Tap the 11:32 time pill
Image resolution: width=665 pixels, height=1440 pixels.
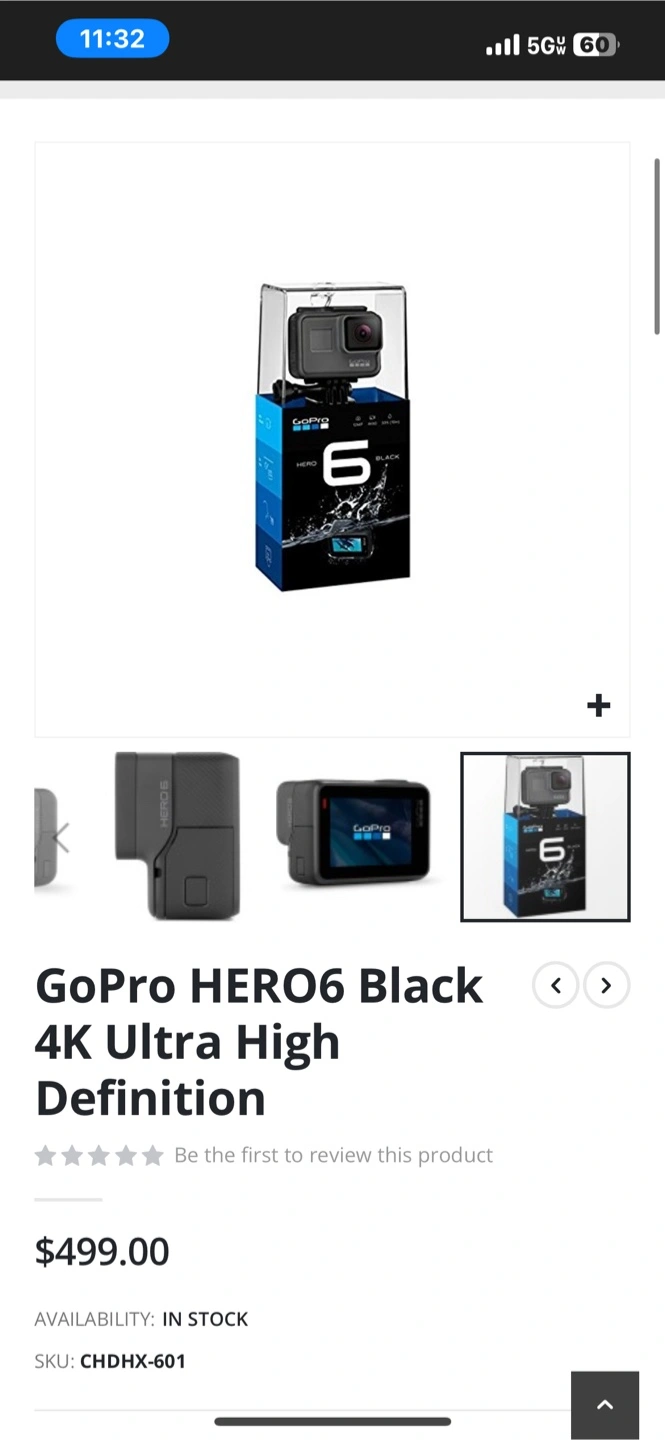pos(112,40)
